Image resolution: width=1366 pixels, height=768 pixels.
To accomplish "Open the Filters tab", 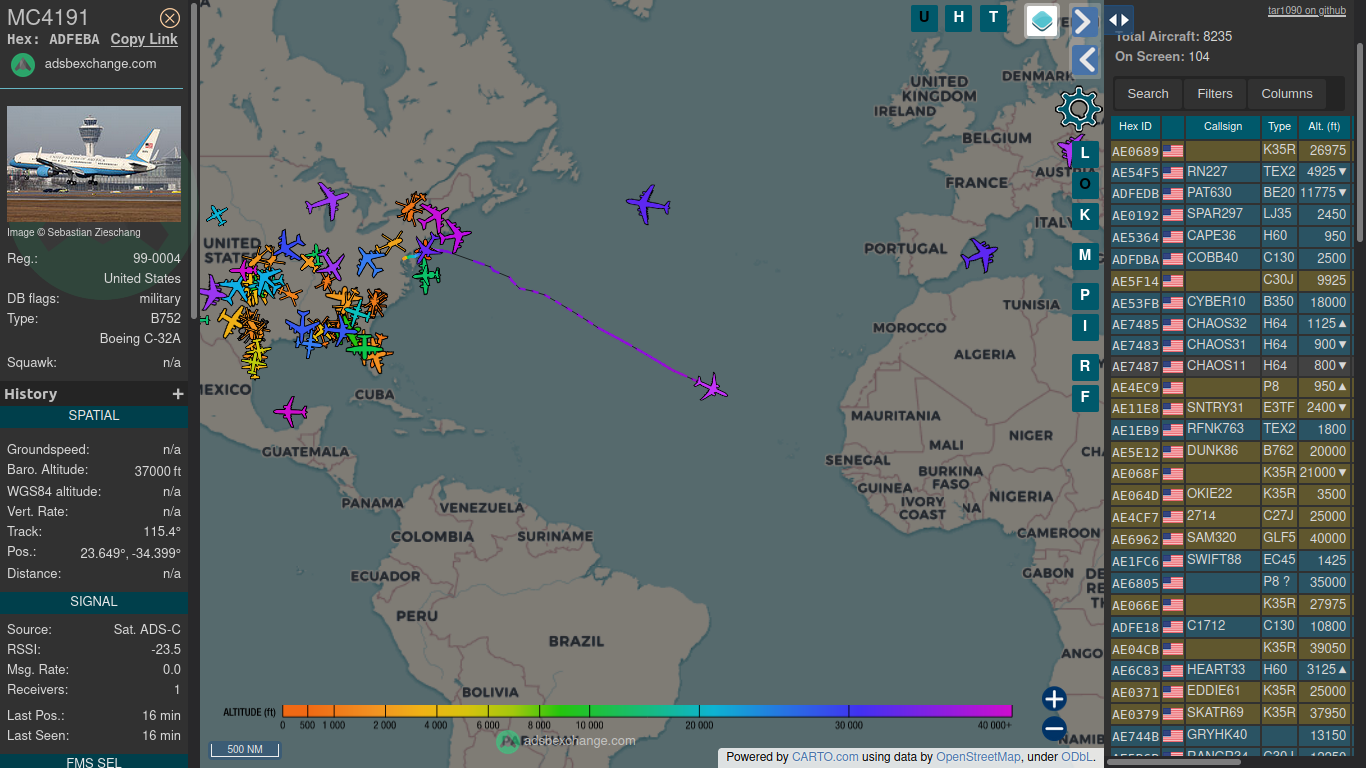I will pos(1215,94).
